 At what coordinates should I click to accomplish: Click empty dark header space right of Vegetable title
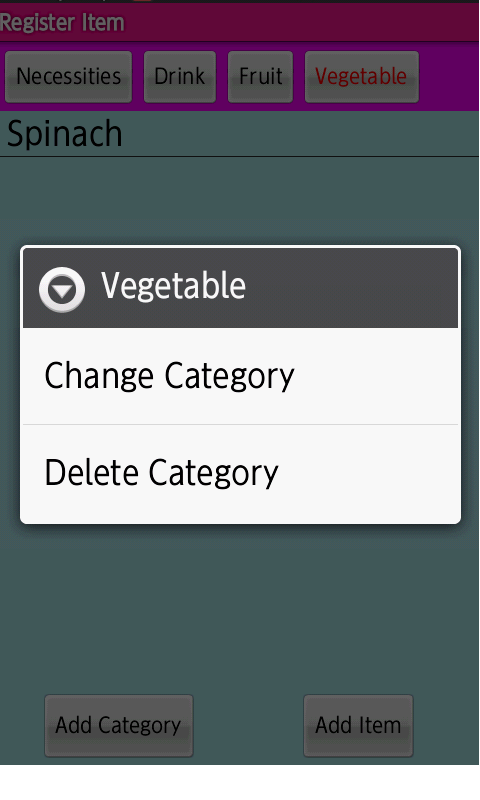(352, 288)
